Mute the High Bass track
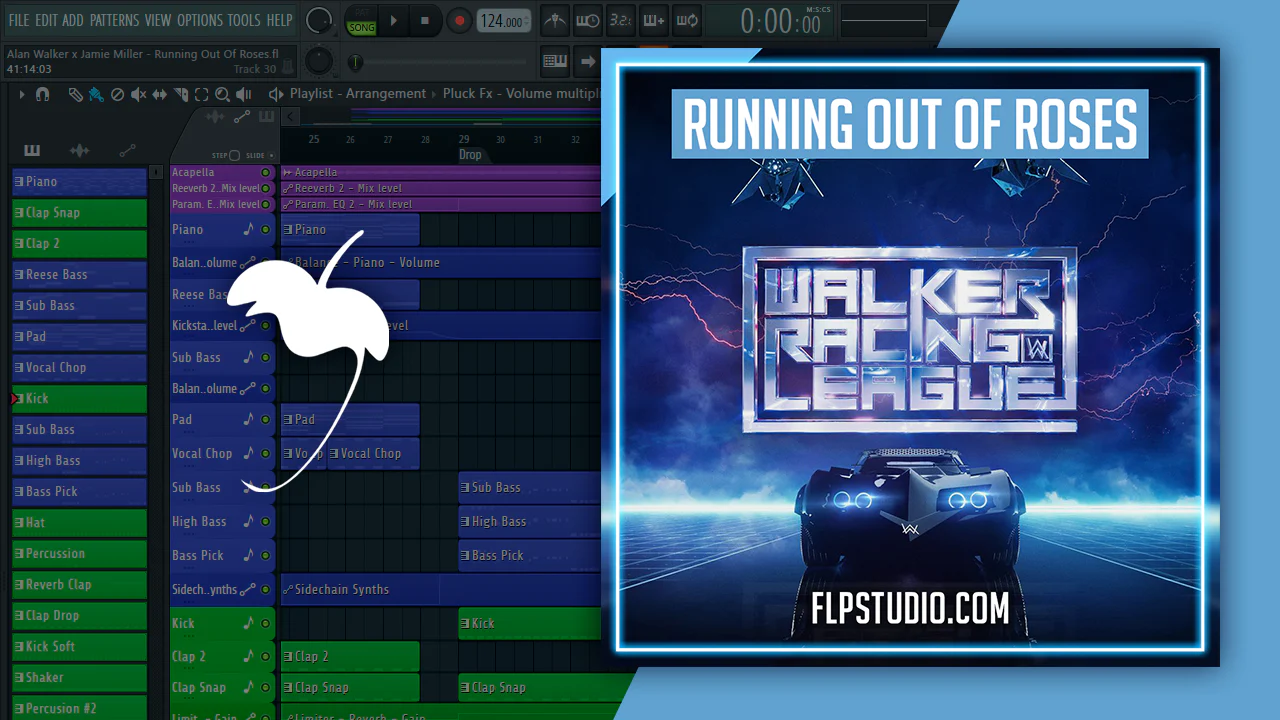The width and height of the screenshot is (1280, 720). click(x=265, y=521)
